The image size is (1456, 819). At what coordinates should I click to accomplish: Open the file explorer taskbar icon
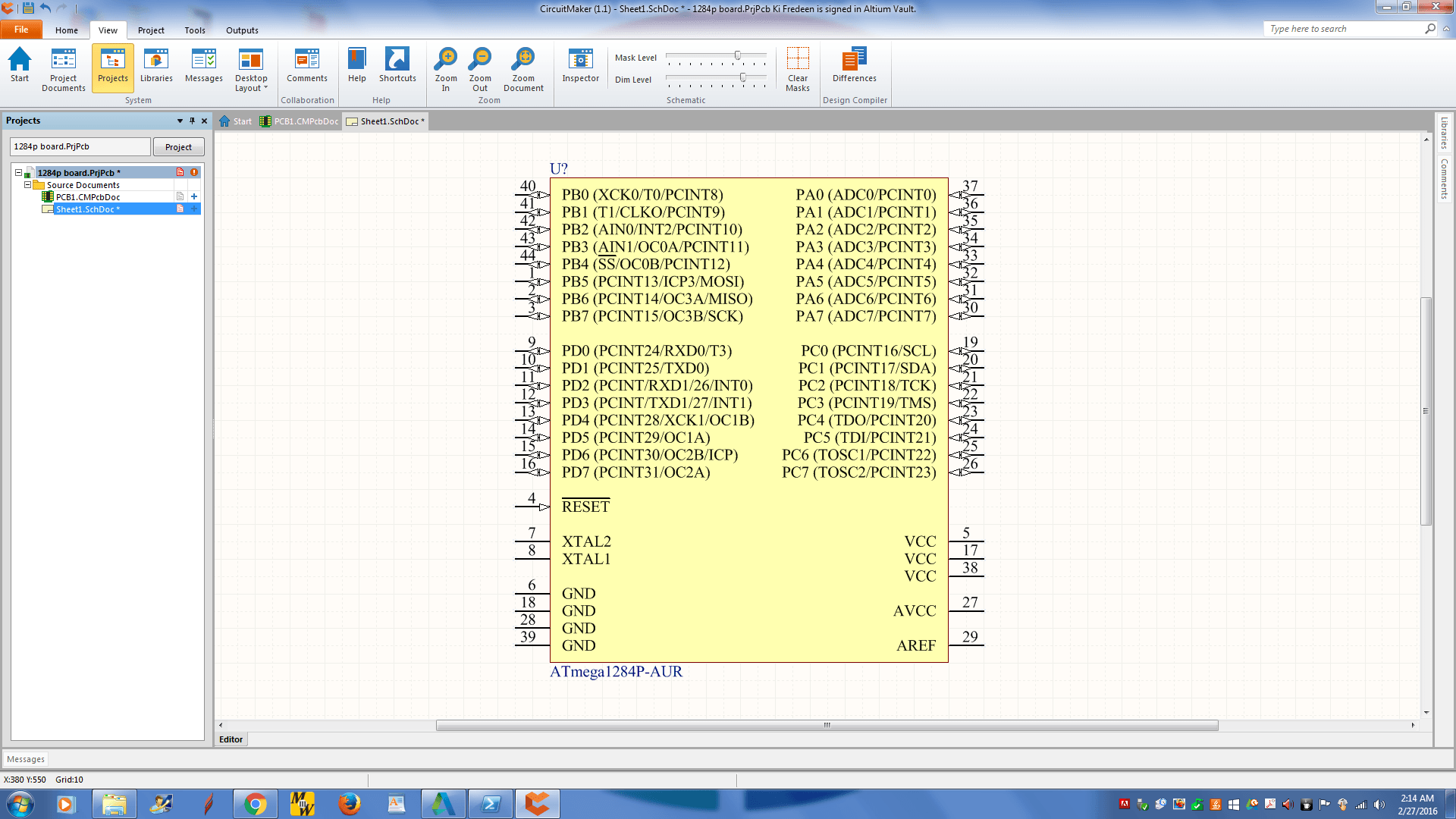click(x=115, y=804)
